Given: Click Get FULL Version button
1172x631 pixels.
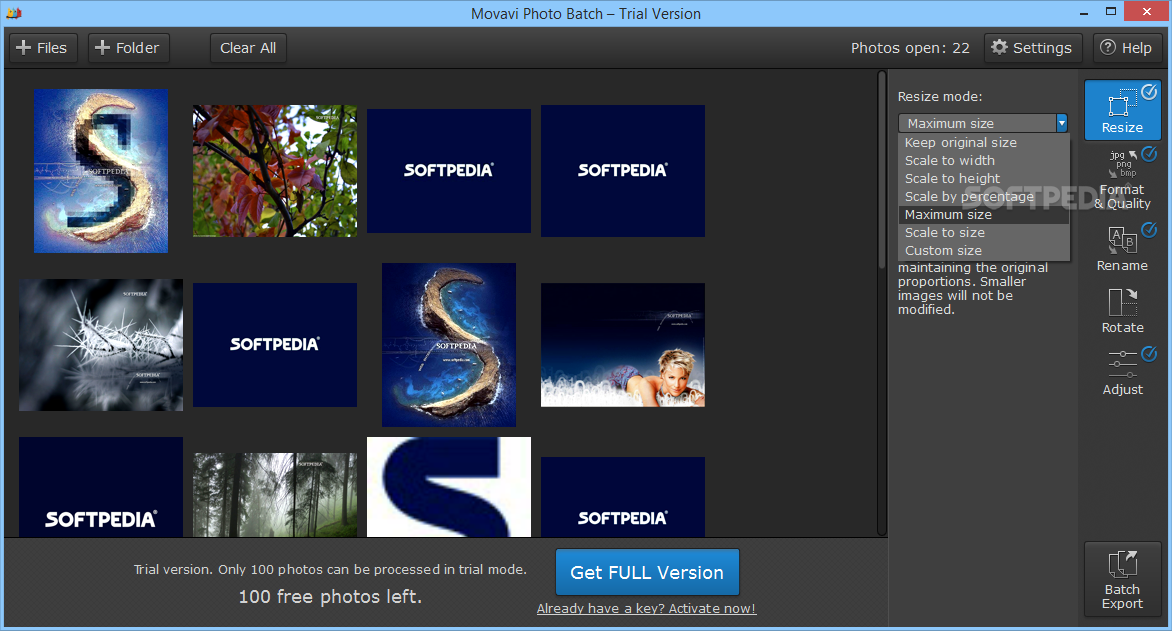Looking at the screenshot, I should [x=647, y=572].
